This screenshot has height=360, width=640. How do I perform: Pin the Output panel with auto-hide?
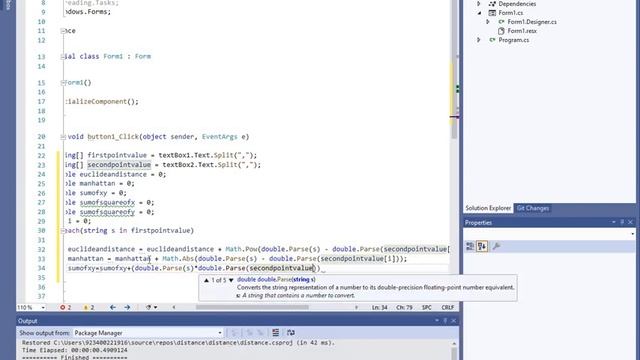pos(445,321)
